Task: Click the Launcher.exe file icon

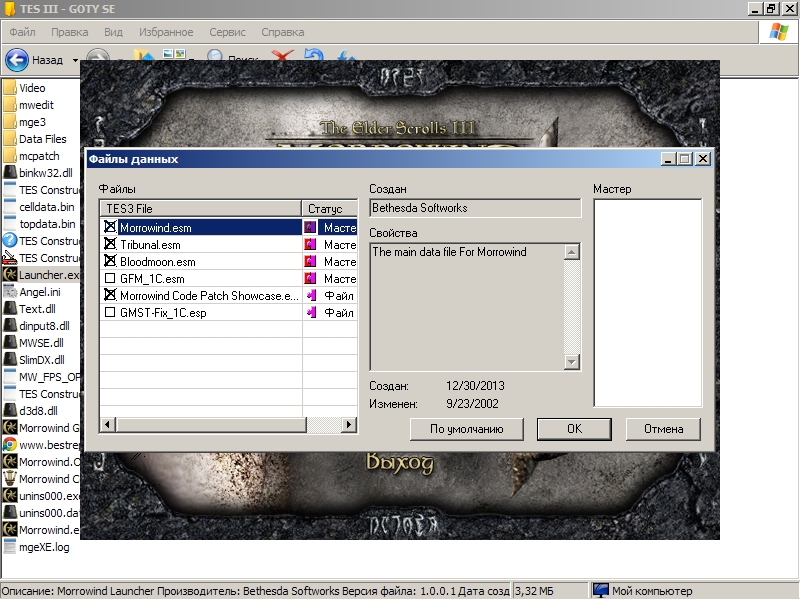Action: 10,275
